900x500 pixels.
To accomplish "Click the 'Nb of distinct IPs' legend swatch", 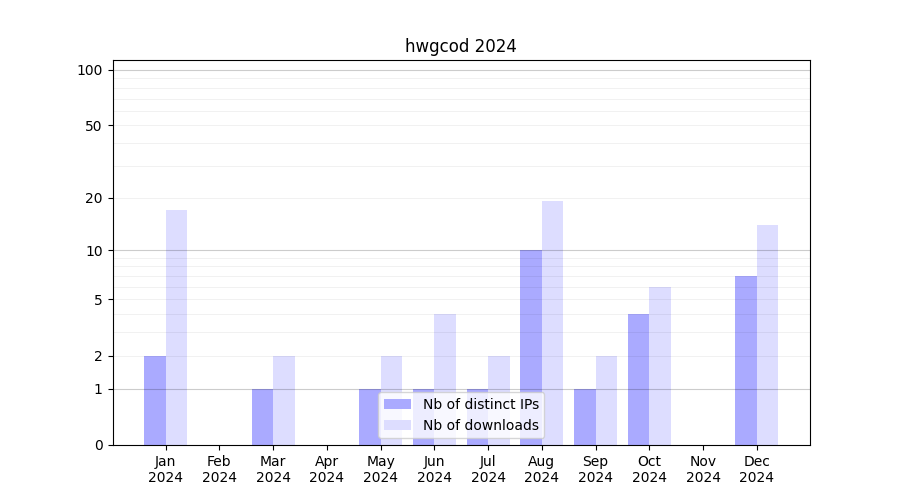I will click(x=397, y=404).
